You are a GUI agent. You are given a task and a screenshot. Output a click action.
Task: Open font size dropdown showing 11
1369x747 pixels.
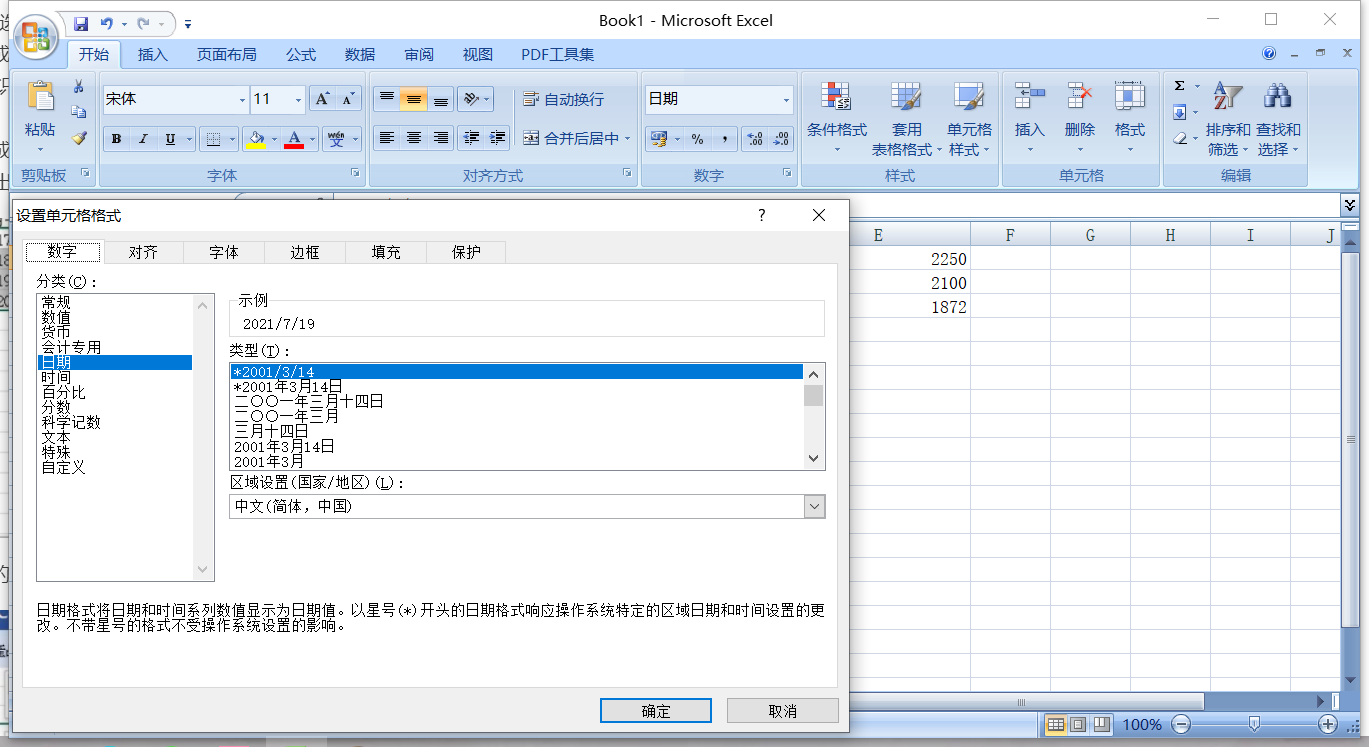coord(299,100)
